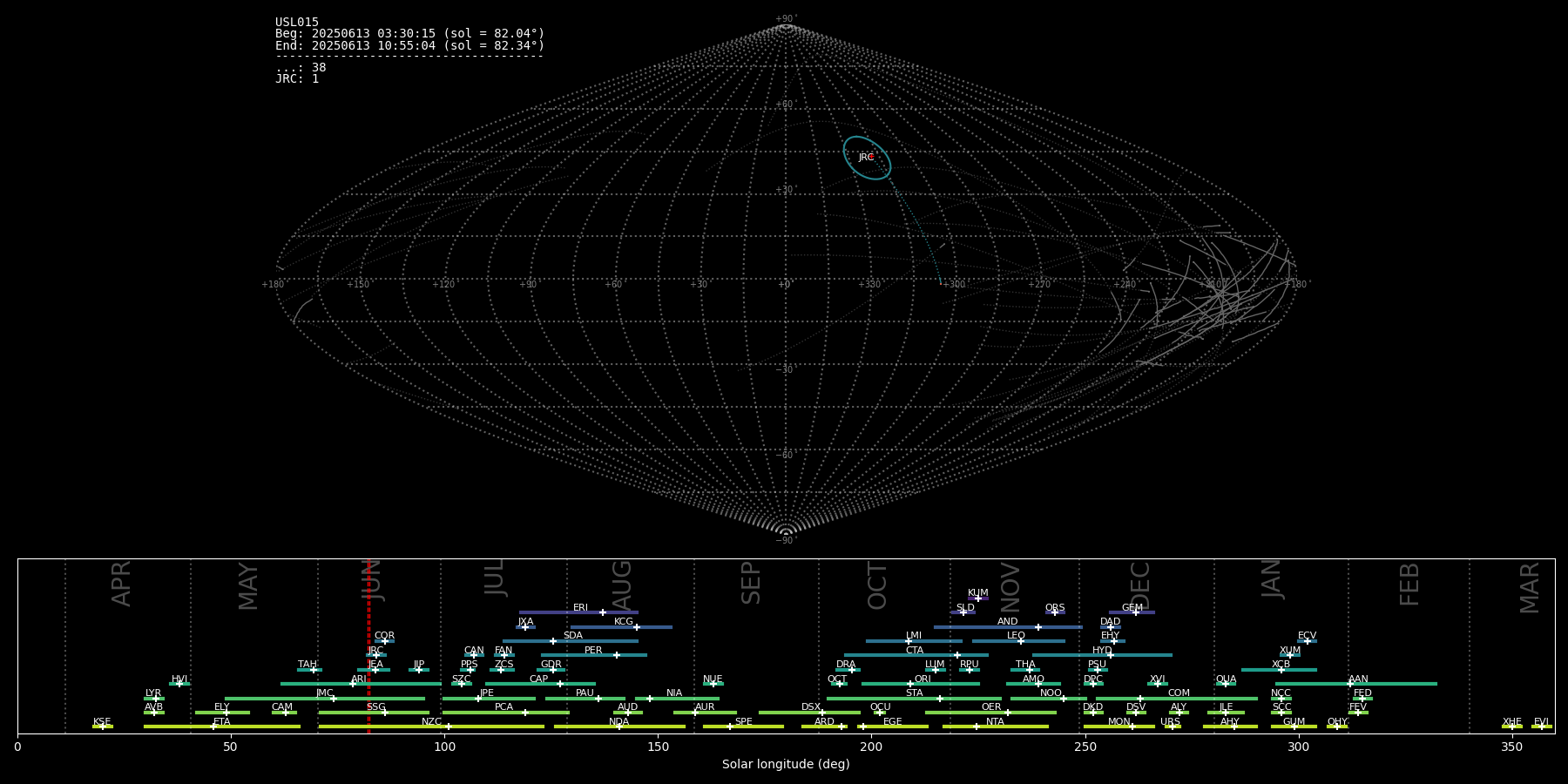
Task: Click the NZC shower label
Action: [431, 721]
